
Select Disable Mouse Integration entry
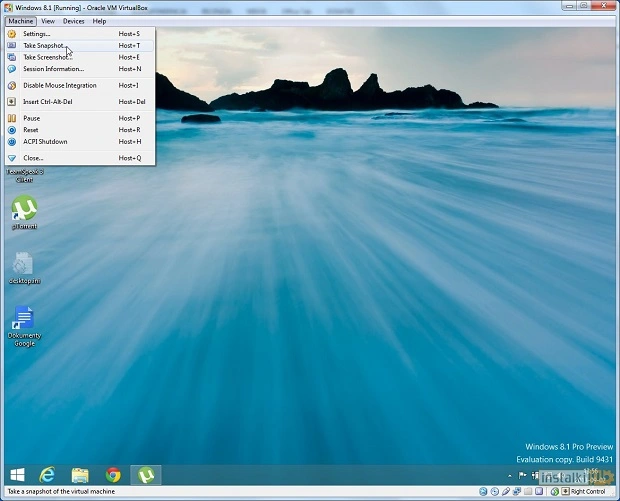click(x=80, y=85)
